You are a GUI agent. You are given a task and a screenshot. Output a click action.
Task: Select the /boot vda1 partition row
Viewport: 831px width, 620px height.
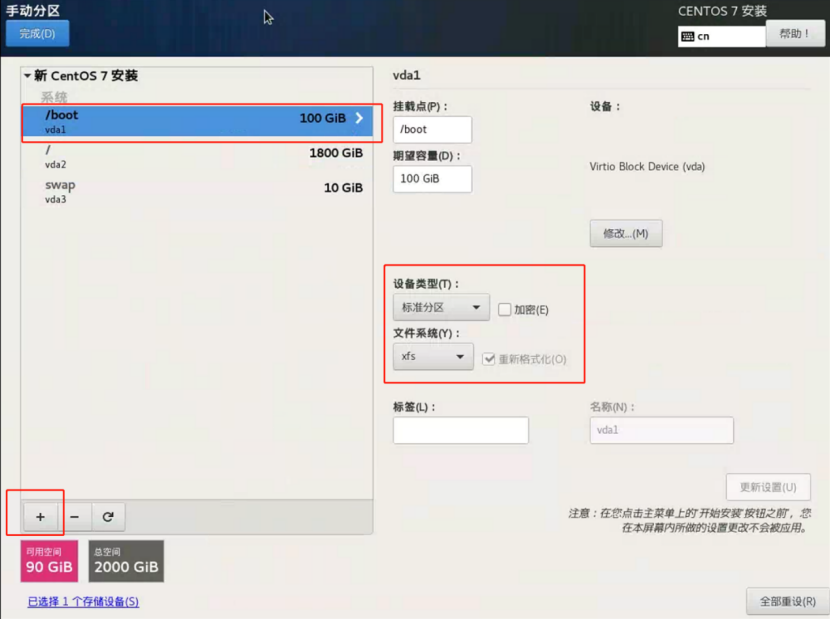[x=197, y=121]
